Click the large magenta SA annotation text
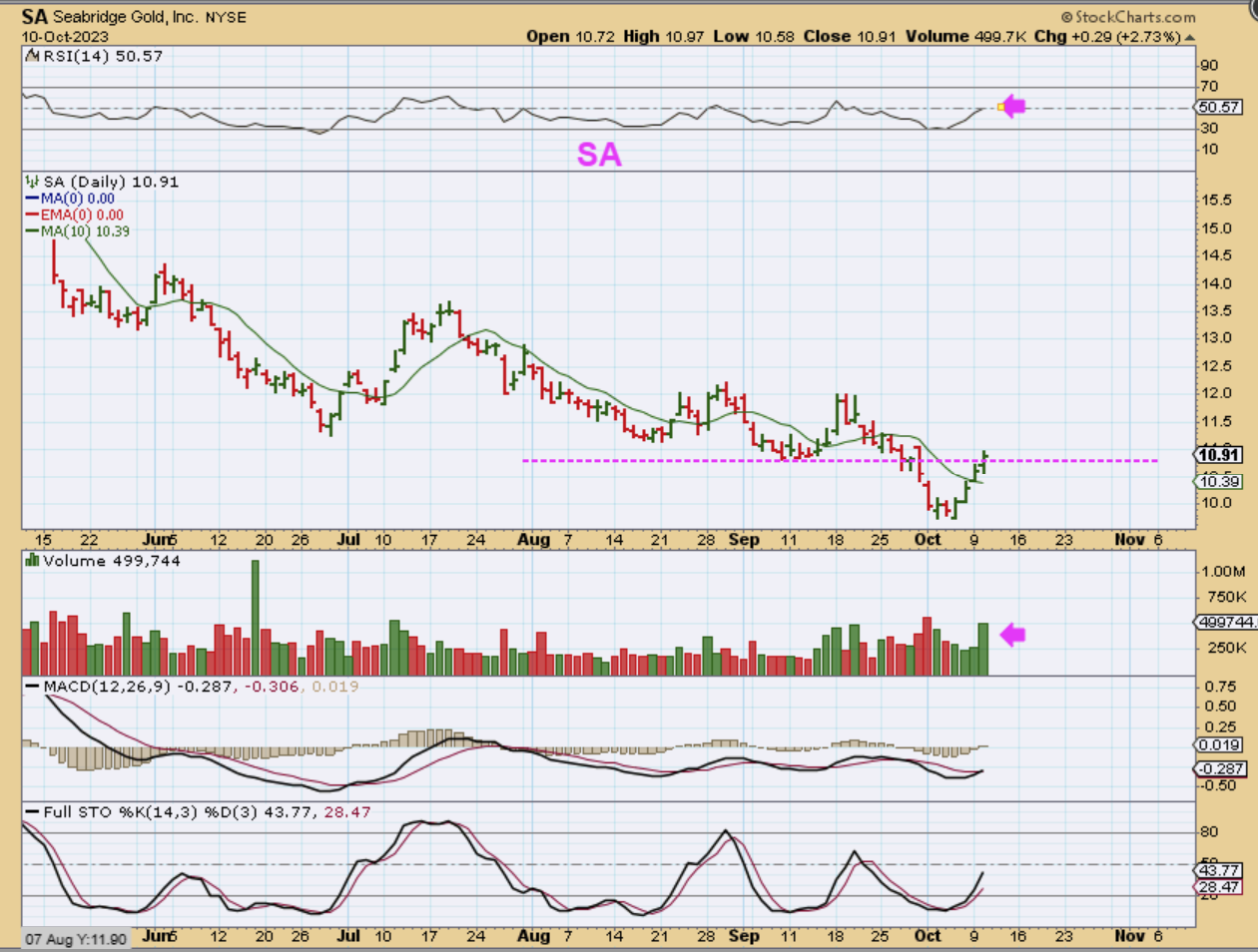 [599, 155]
